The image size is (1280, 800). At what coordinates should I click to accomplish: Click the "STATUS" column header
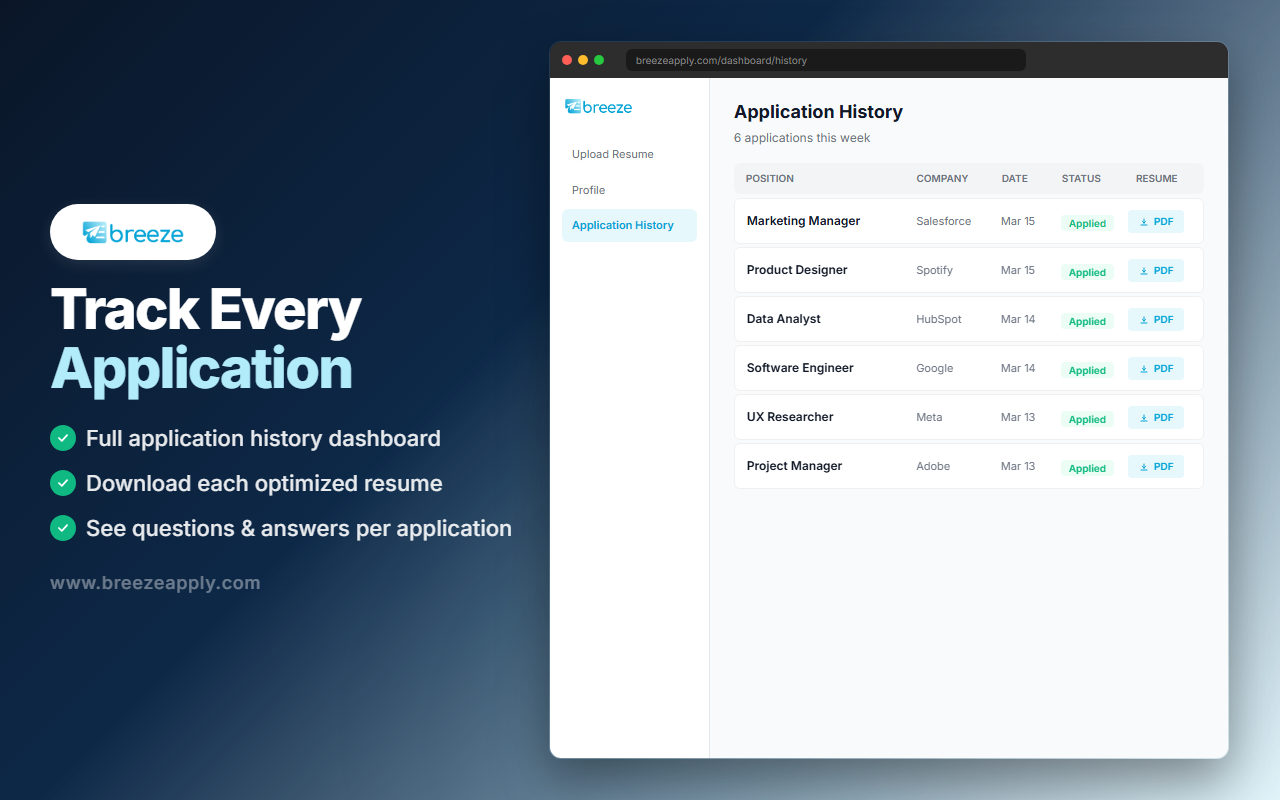pos(1081,178)
